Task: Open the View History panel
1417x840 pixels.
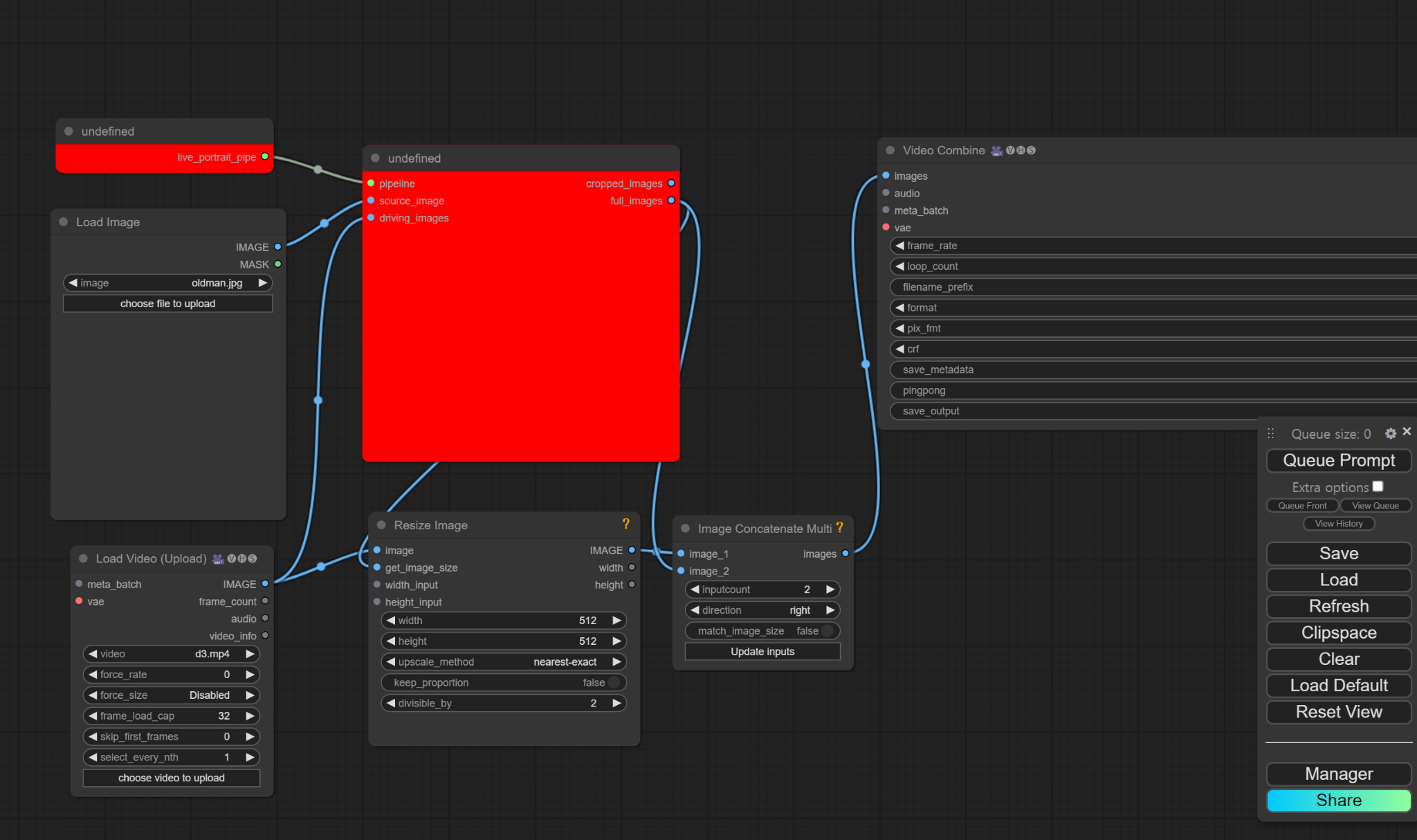Action: pyautogui.click(x=1339, y=524)
